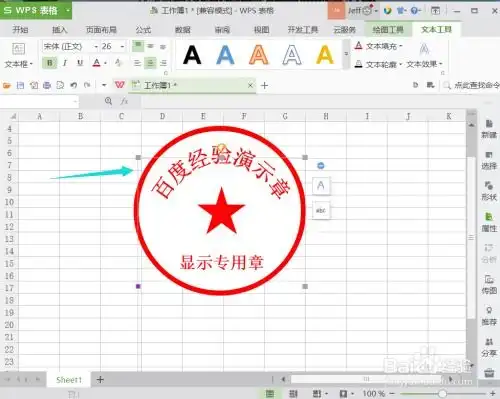Open the 开始 ribbon tab
The height and width of the screenshot is (399, 500).
point(20,30)
